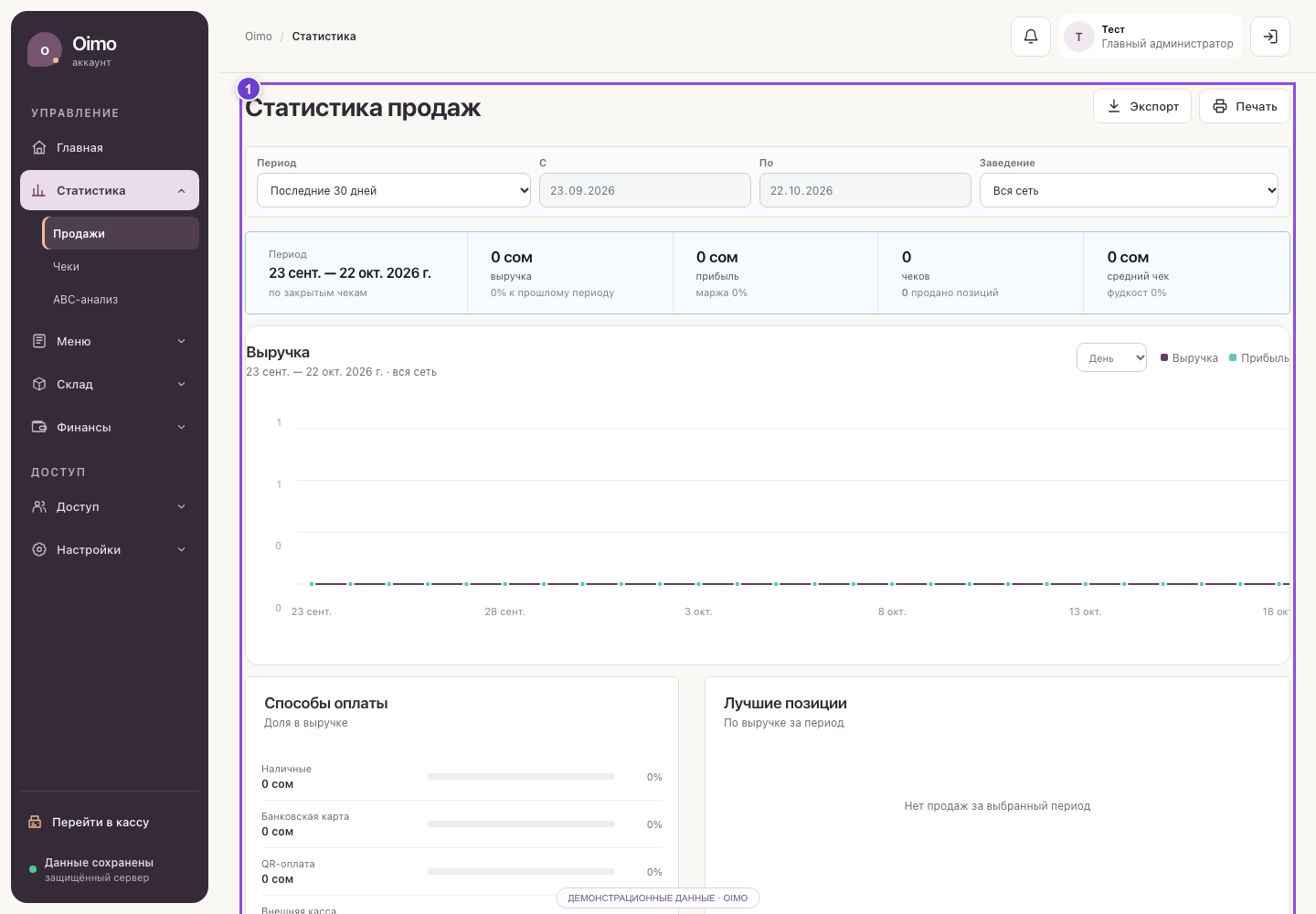Click the user avatar letter T
The image size is (1316, 914).
coord(1079,37)
